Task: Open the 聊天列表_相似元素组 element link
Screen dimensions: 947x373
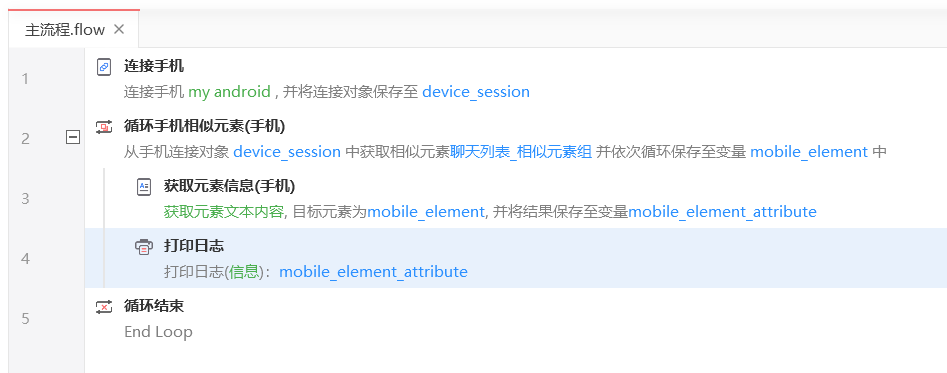Action: (521, 151)
